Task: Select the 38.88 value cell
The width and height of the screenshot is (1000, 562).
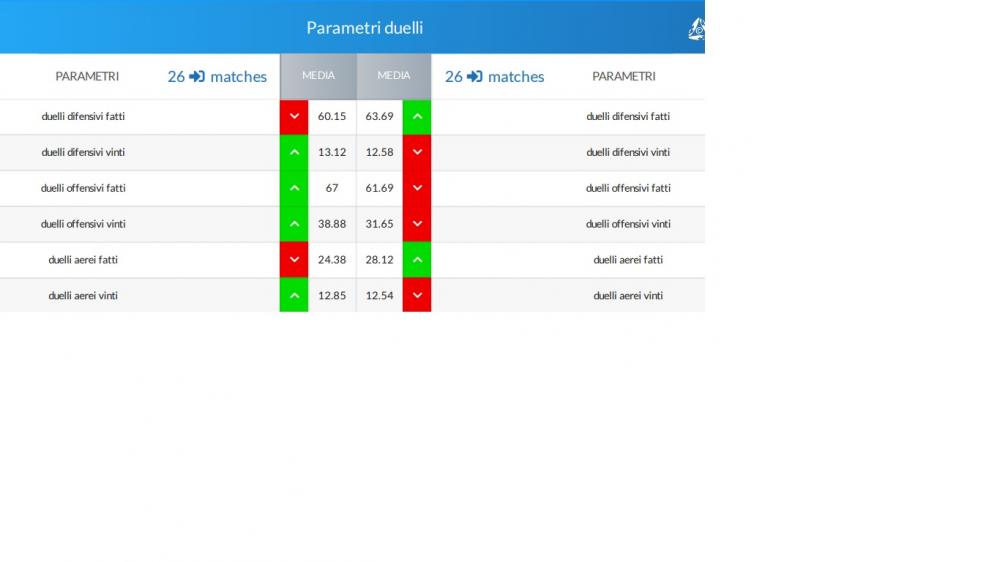Action: click(332, 224)
